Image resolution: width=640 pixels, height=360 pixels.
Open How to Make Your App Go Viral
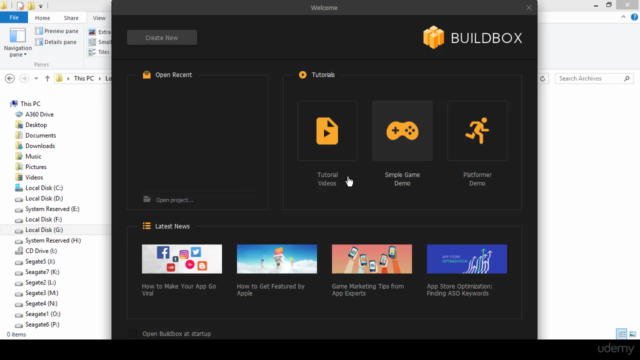click(179, 290)
